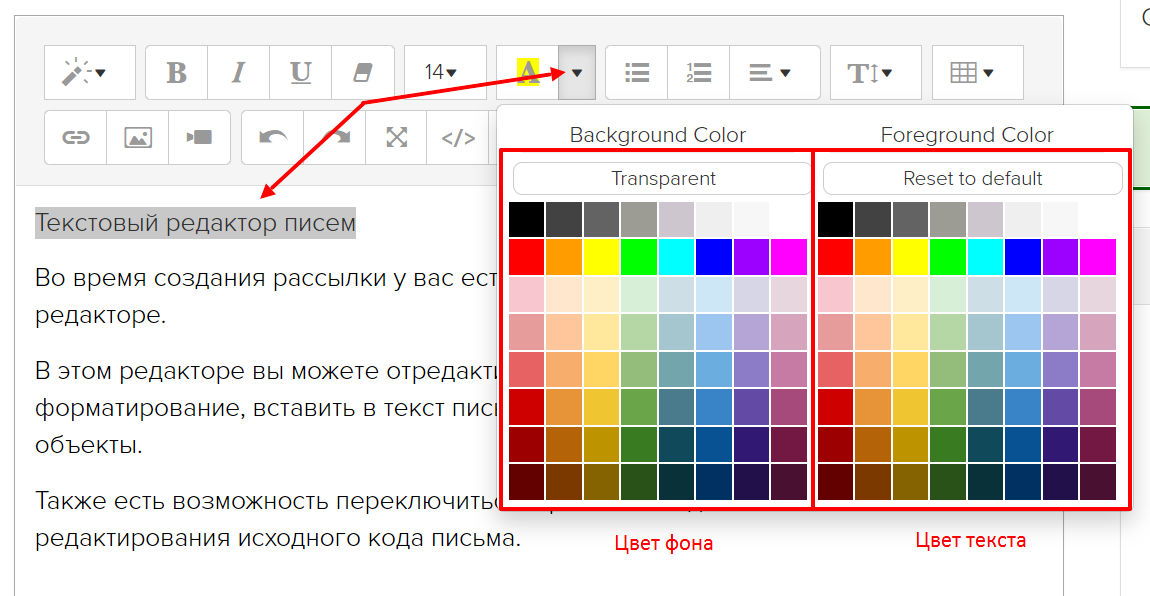Insert a picture using image icon

(138, 138)
